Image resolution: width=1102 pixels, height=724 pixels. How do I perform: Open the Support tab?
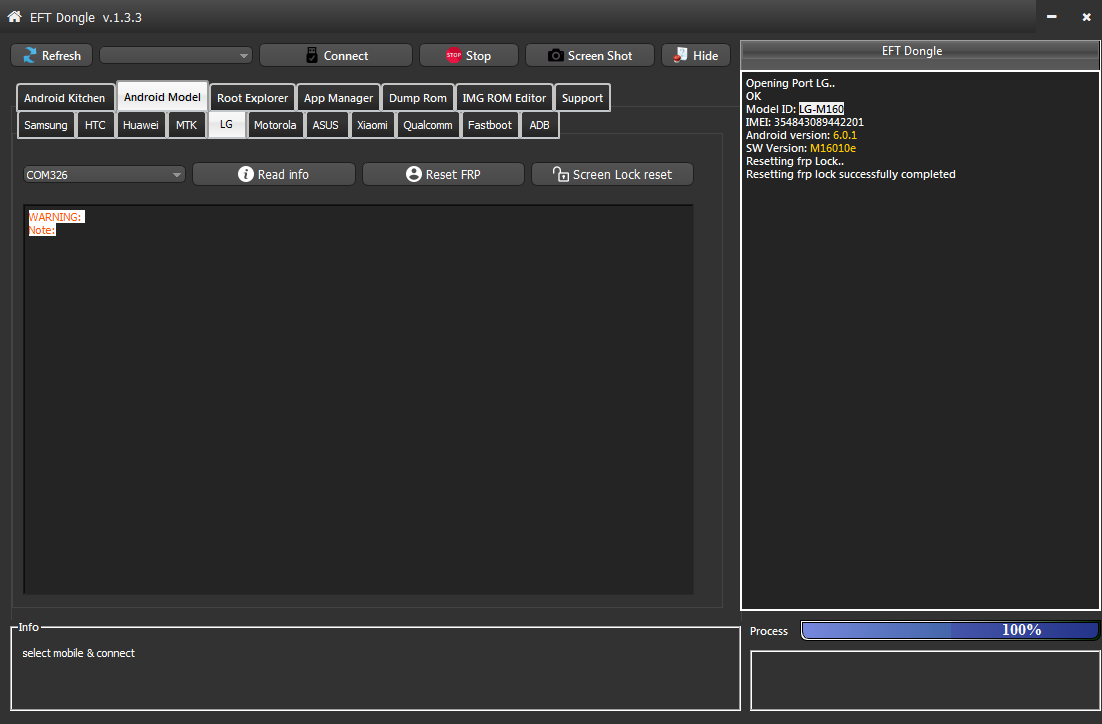click(x=582, y=98)
